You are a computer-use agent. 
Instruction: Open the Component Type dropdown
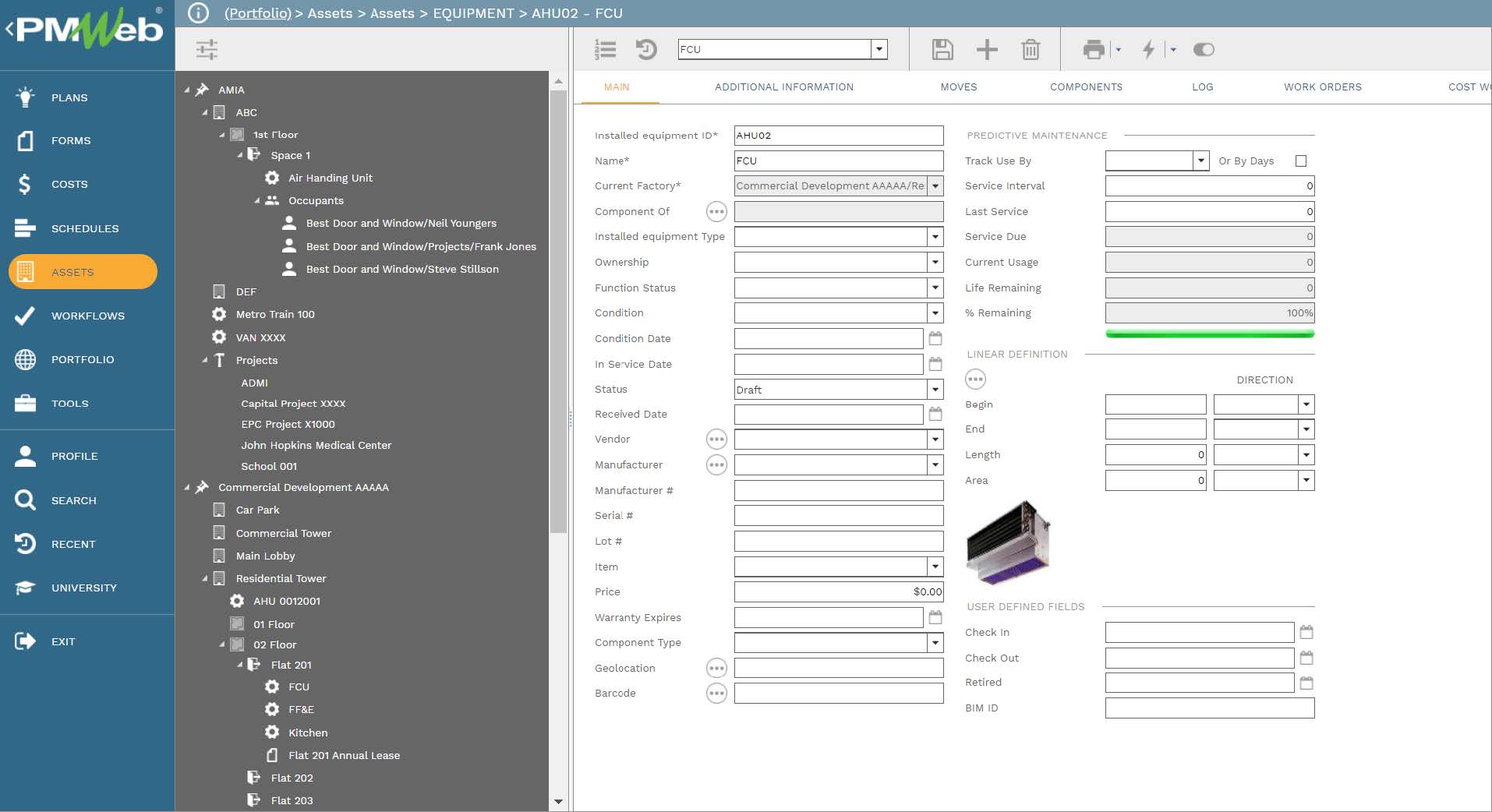coord(935,643)
